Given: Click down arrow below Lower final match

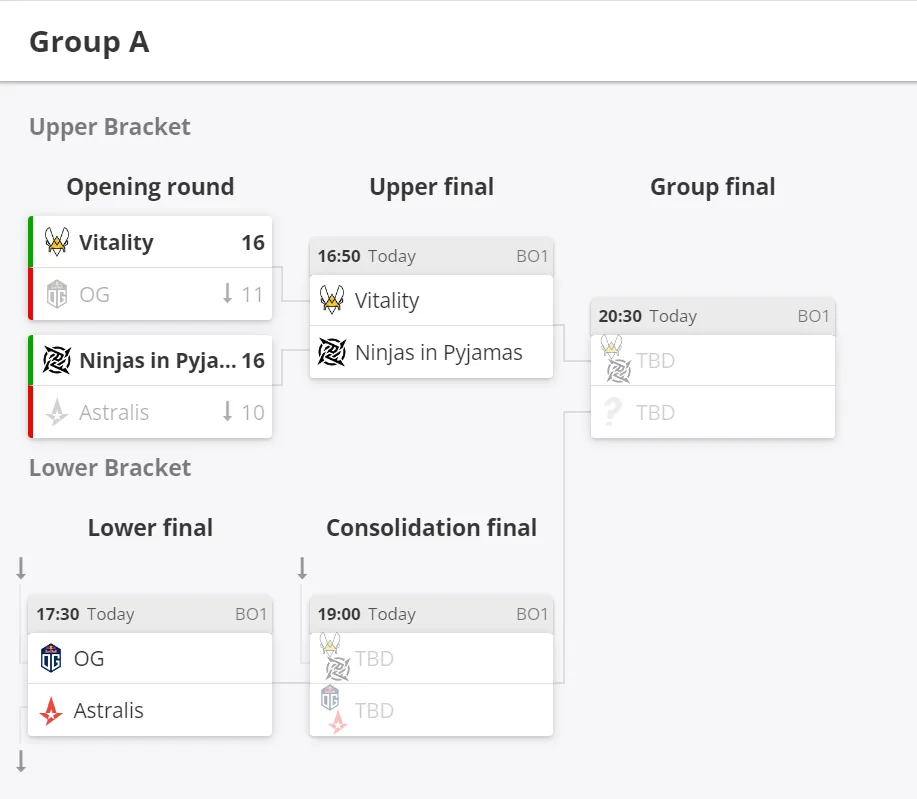Looking at the screenshot, I should (21, 762).
